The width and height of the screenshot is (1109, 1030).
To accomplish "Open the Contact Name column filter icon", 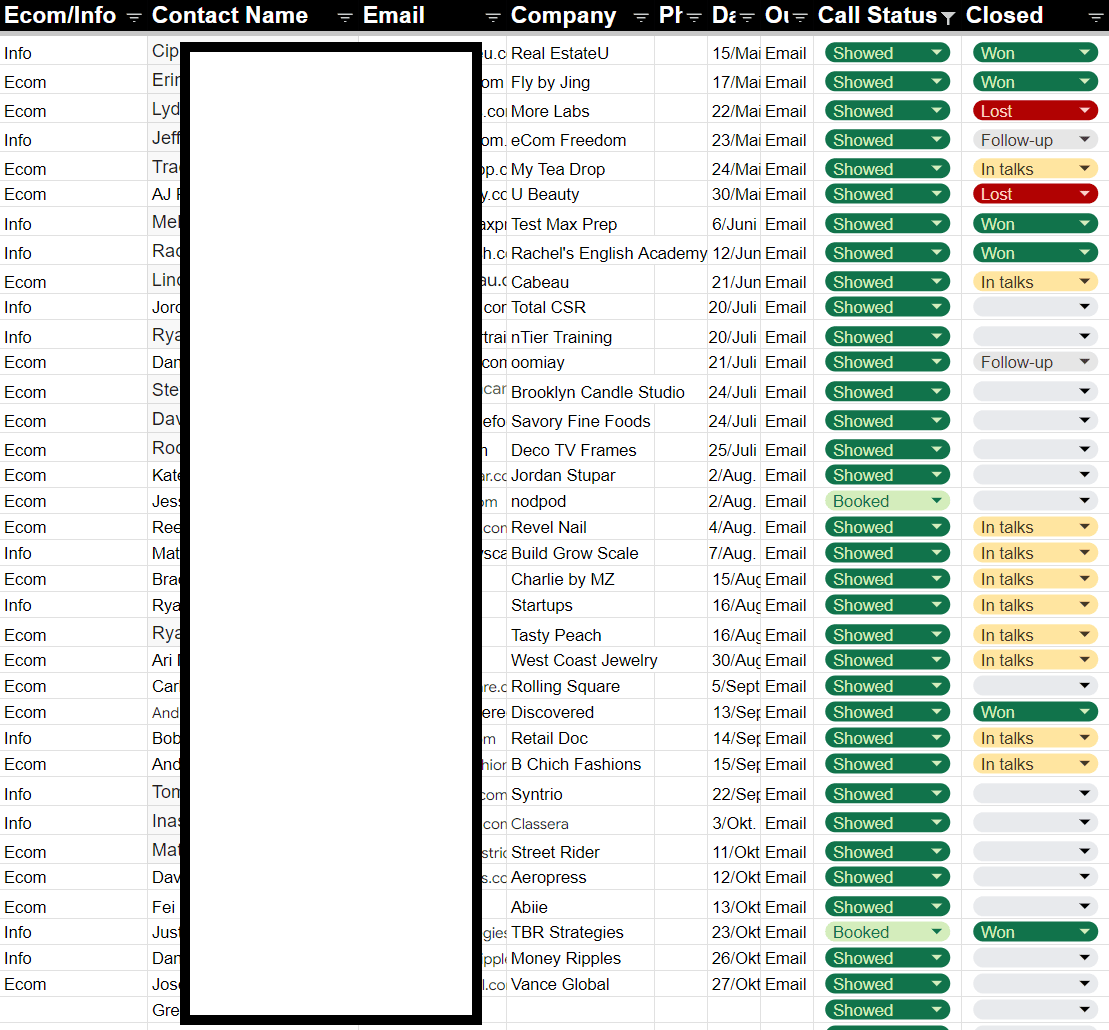I will pos(345,16).
